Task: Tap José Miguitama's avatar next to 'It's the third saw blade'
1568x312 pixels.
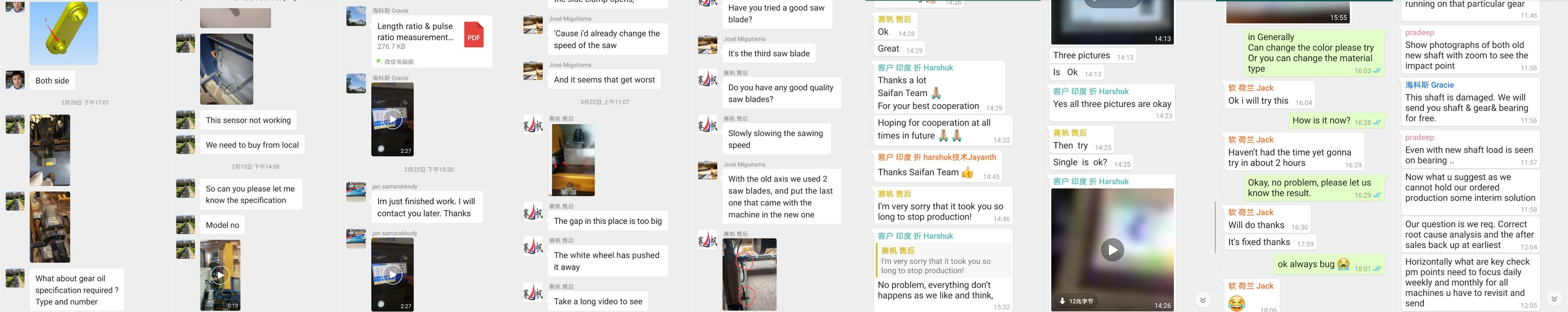Action: (x=707, y=45)
